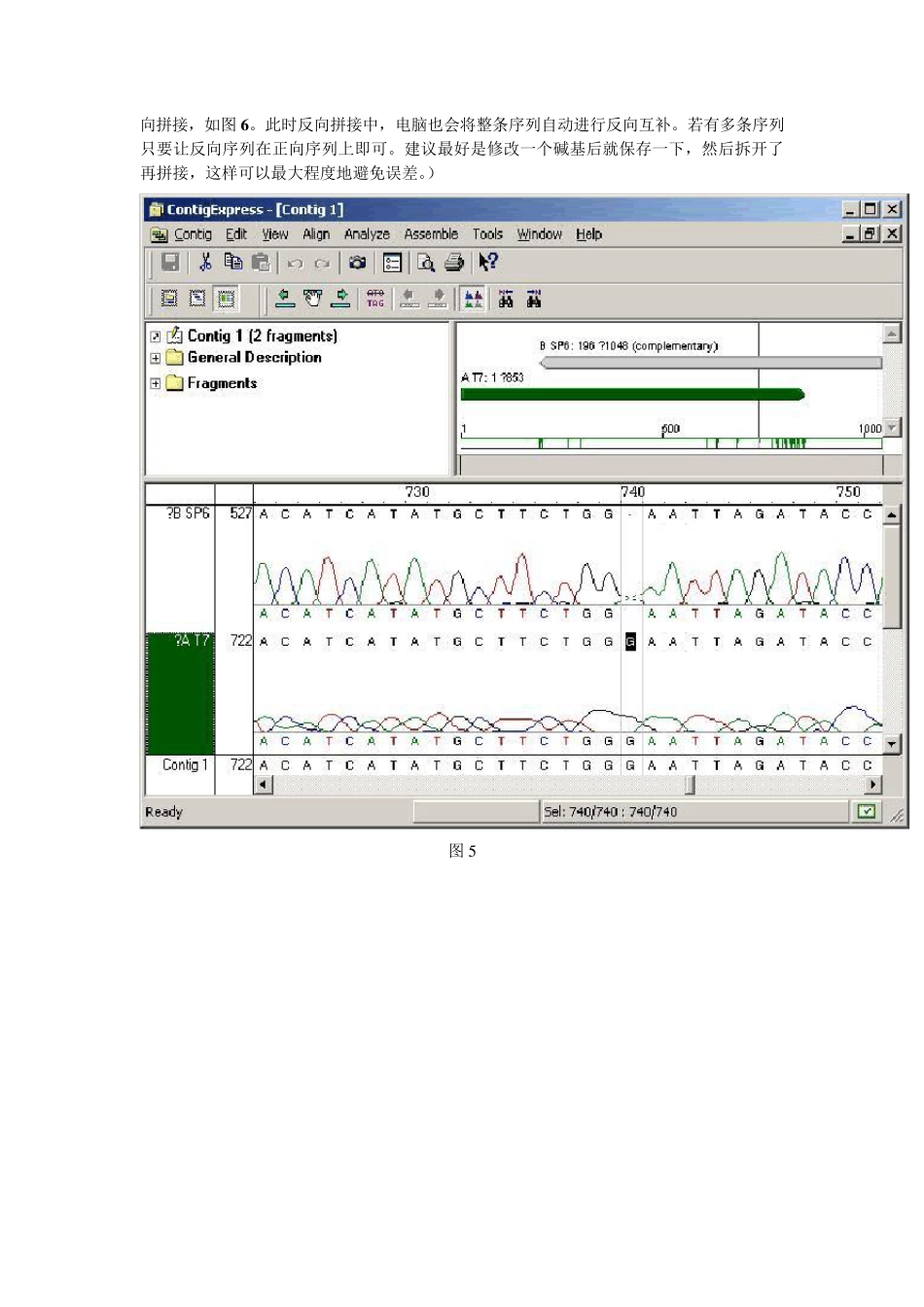
Task: Click the Undo arrow icon
Action: coord(295,264)
